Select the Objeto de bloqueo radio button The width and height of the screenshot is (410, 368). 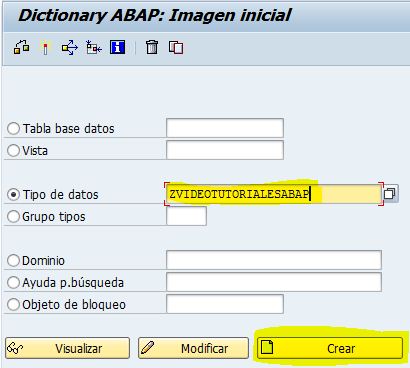pyautogui.click(x=13, y=305)
